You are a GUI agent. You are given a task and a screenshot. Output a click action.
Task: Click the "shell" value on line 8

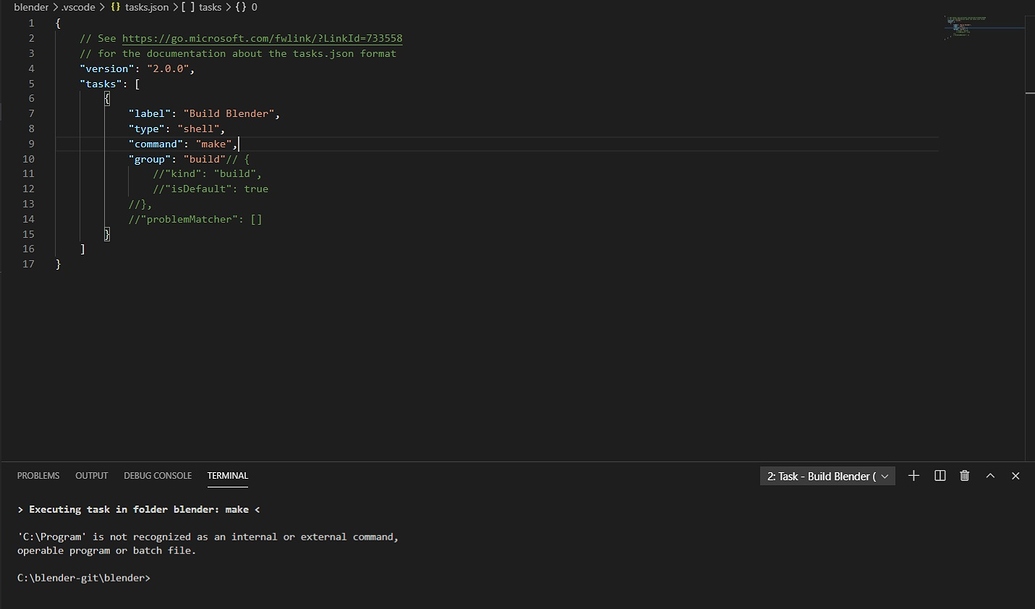tap(198, 129)
